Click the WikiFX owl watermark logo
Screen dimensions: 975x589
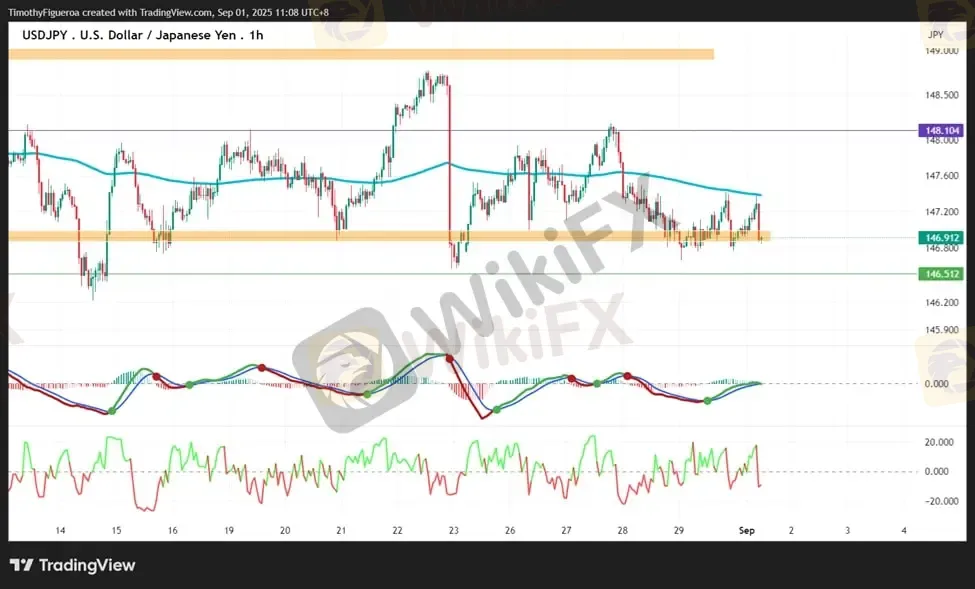click(x=345, y=369)
